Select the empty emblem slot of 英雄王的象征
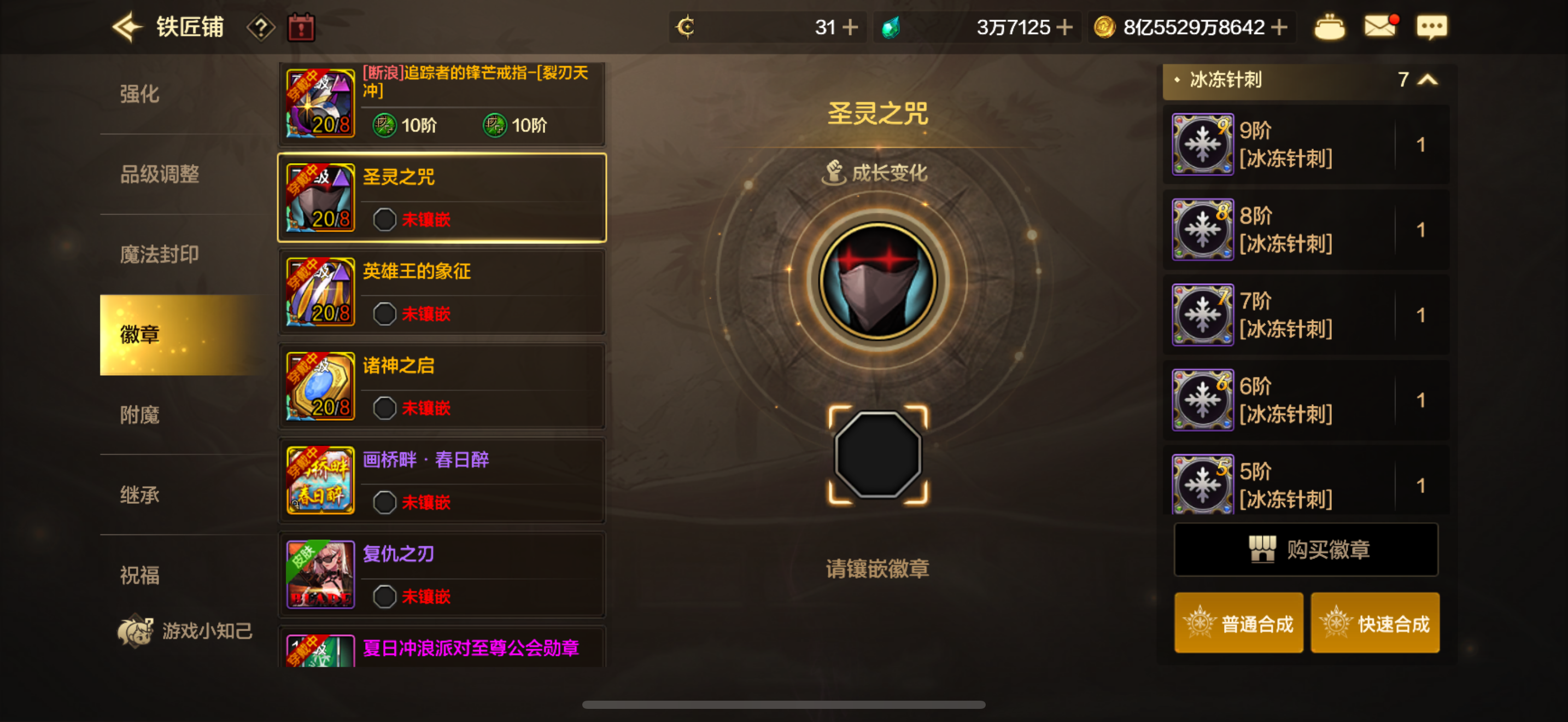This screenshot has width=1568, height=722. tap(384, 314)
